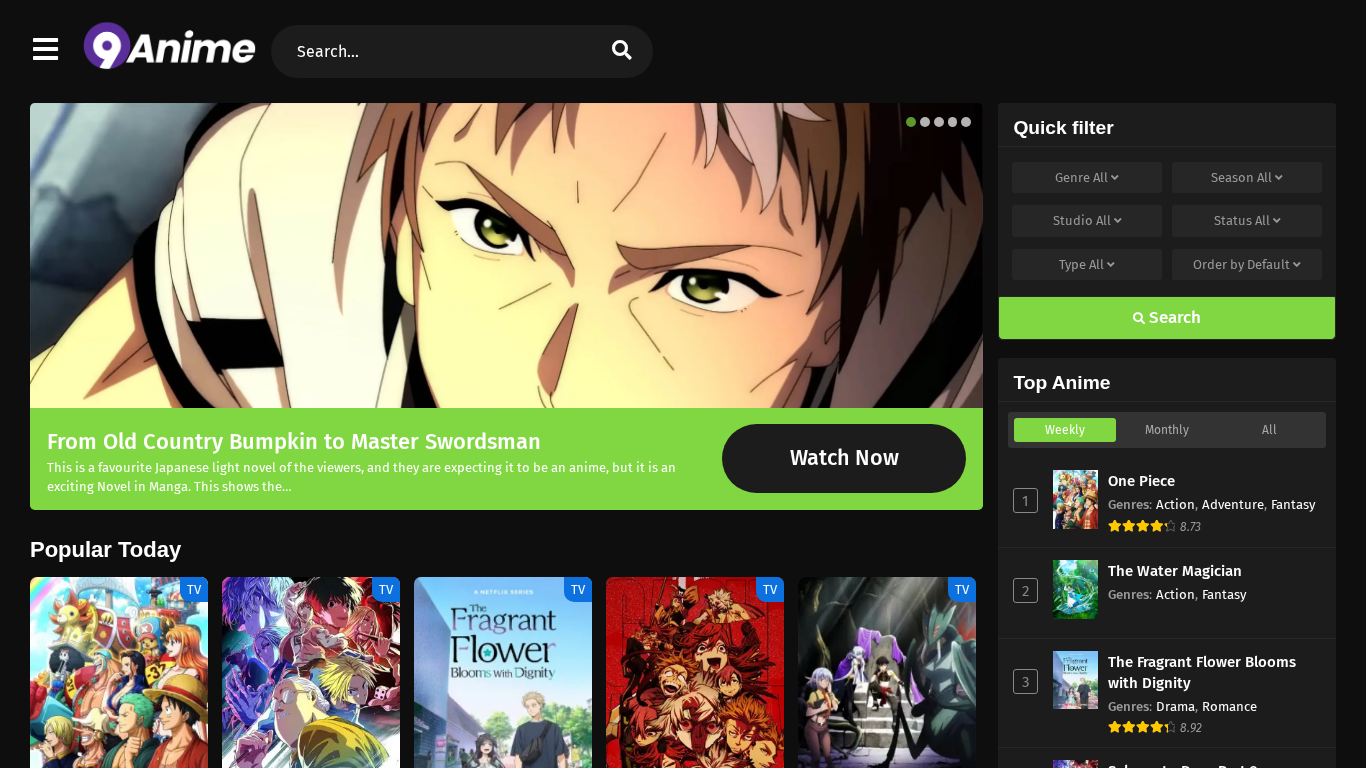The width and height of the screenshot is (1366, 768).
Task: Click the TV badge on the dark cave poster
Action: pos(962,590)
